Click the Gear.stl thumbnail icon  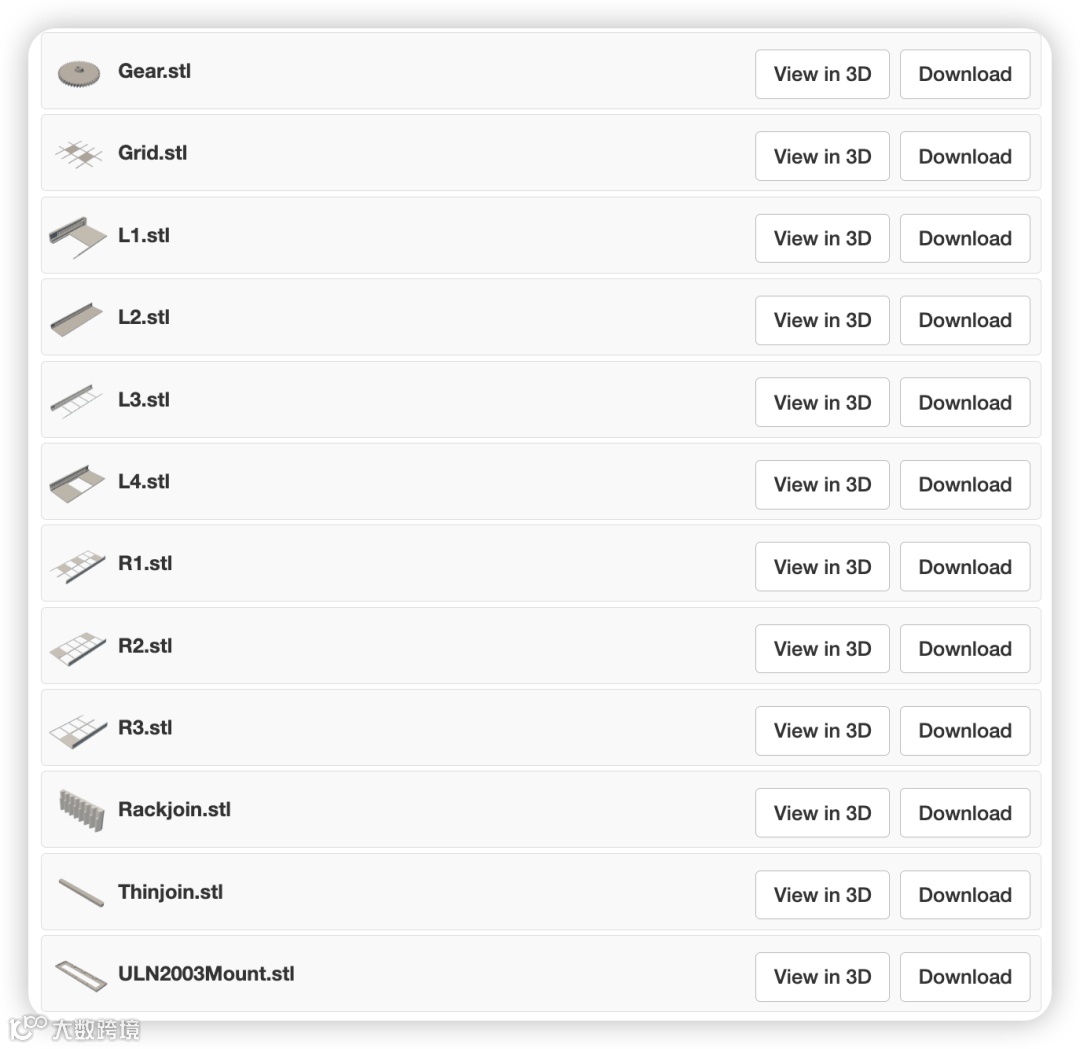coord(79,73)
